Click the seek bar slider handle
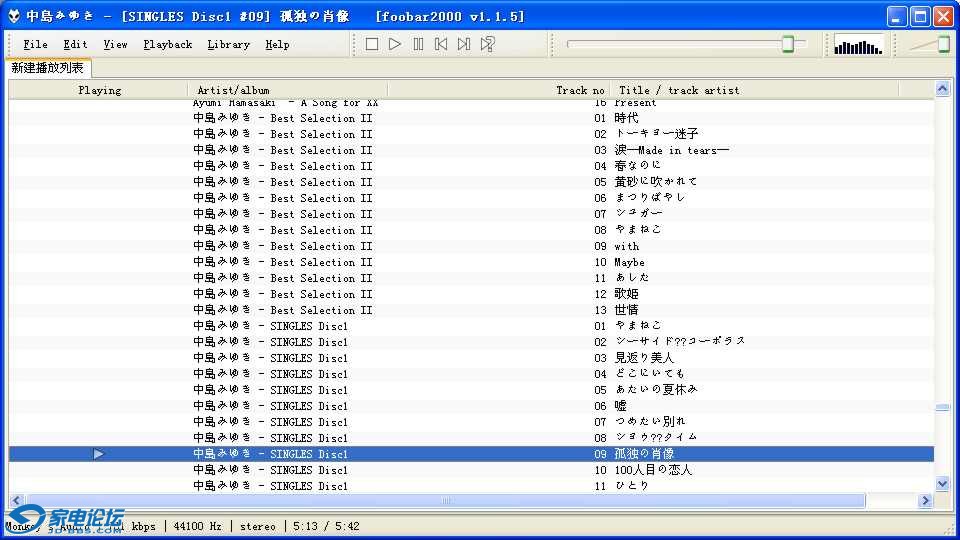 [788, 44]
